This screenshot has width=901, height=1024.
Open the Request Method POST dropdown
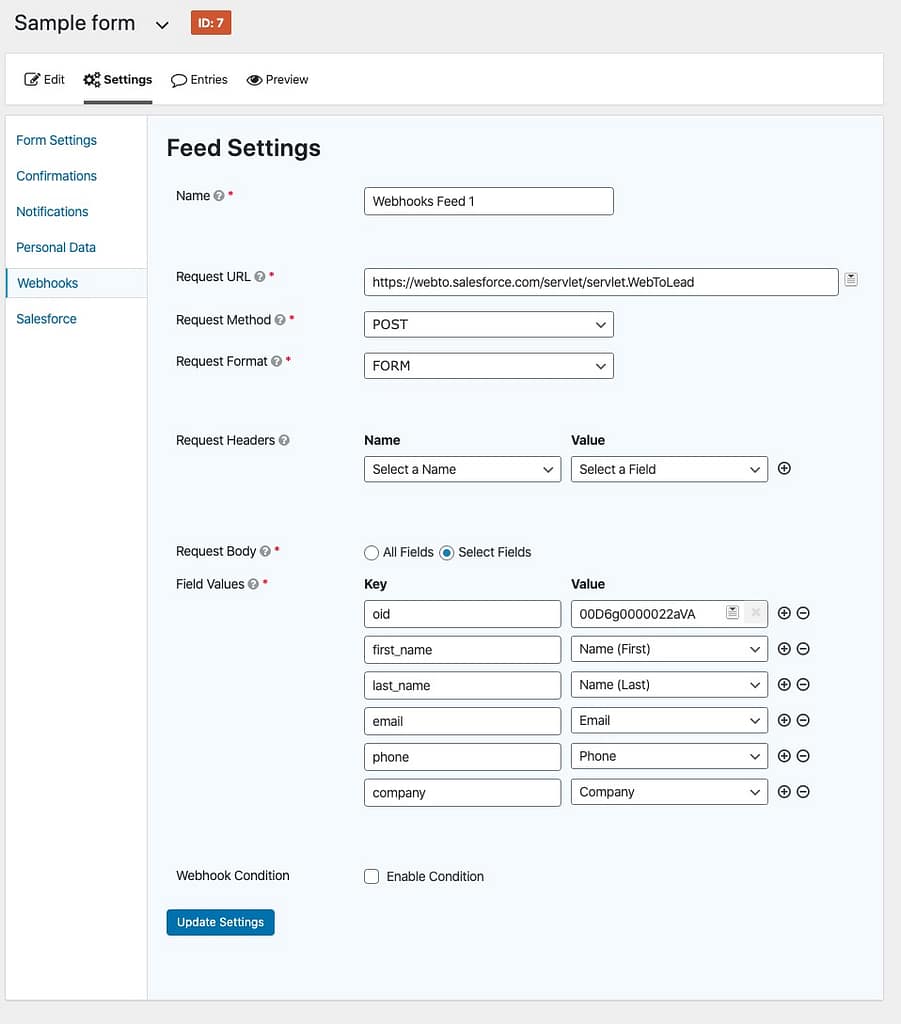(488, 324)
